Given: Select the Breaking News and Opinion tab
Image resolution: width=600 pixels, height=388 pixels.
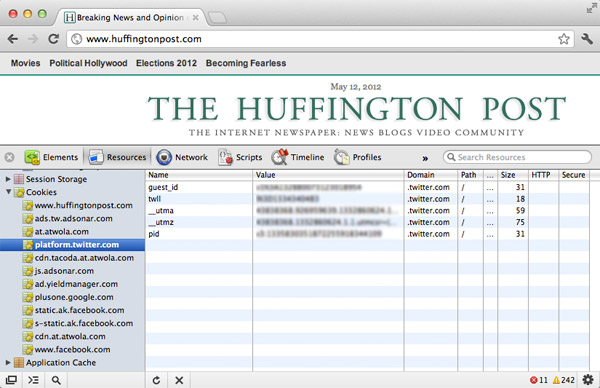Looking at the screenshot, I should coord(130,18).
